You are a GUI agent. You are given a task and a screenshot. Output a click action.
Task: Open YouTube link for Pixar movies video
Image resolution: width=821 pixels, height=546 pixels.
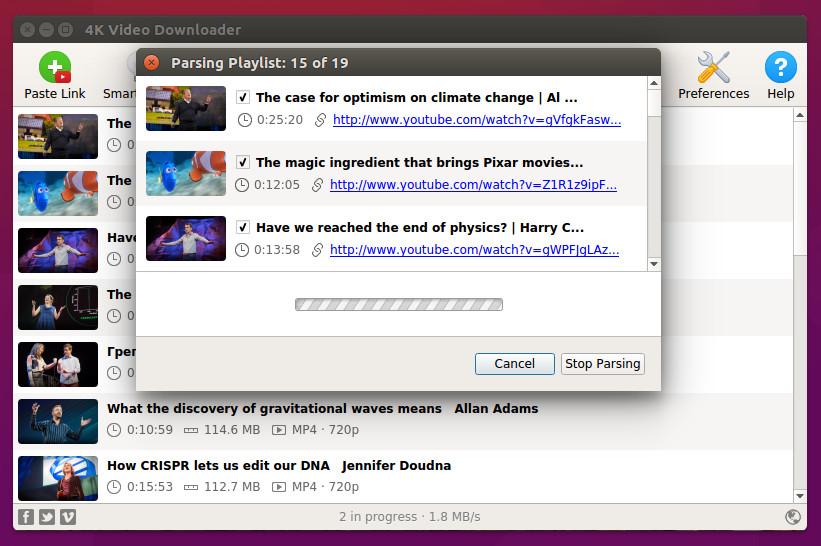click(x=473, y=185)
